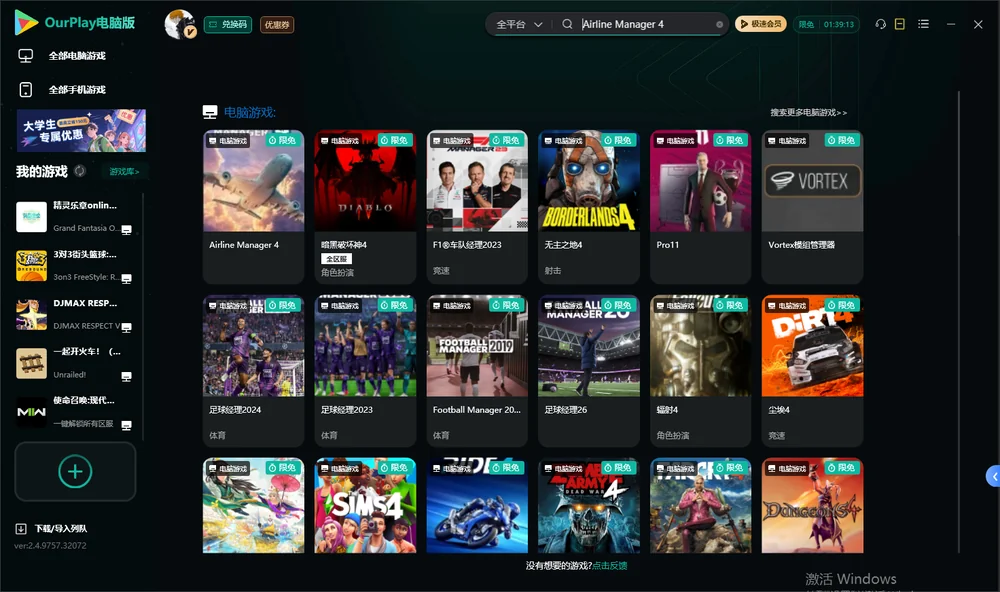Screen dimensions: 1000x592
Task: Open 全部手机游戏 section
Action: [77, 90]
